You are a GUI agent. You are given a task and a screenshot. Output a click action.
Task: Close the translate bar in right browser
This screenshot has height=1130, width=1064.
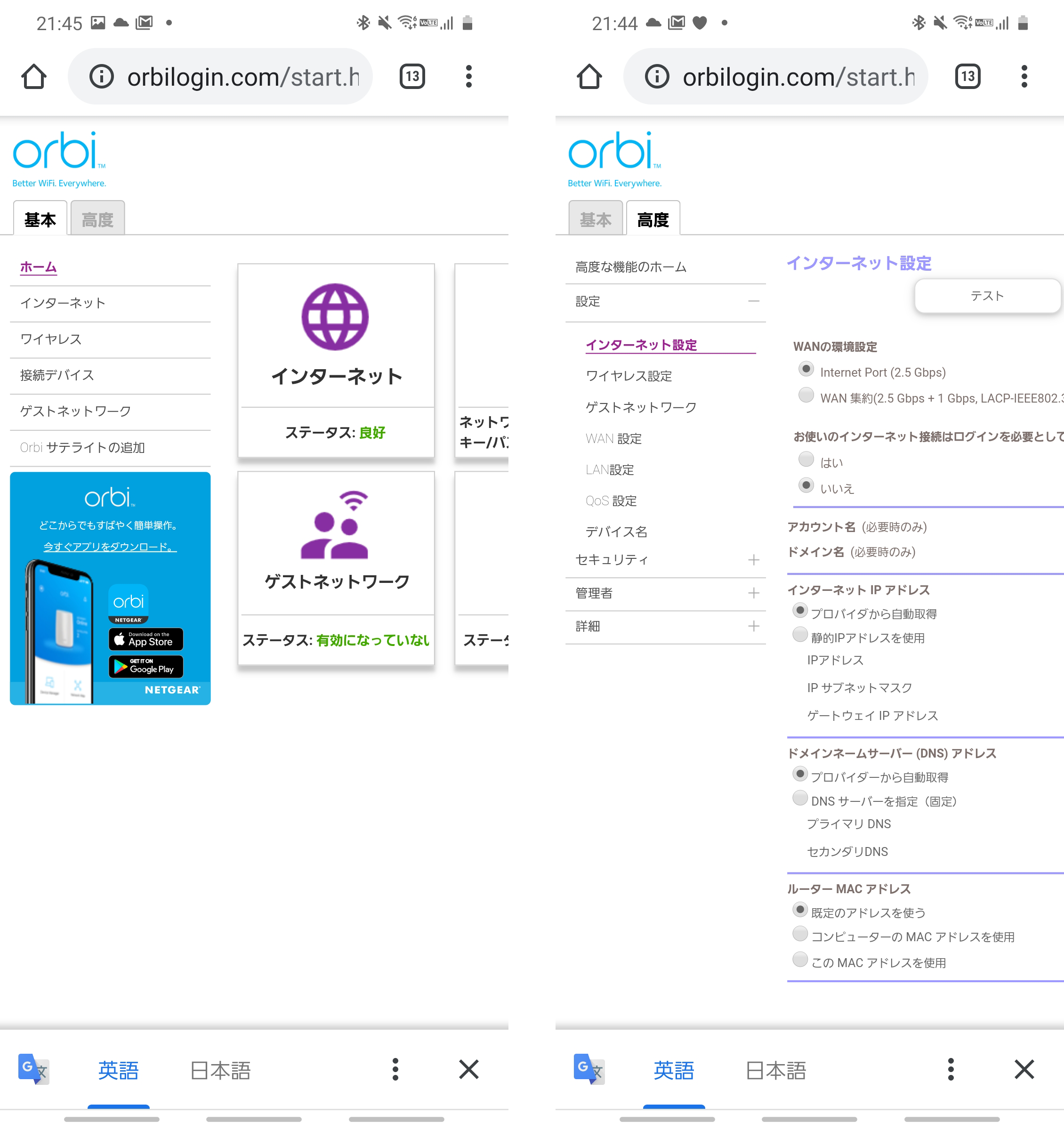[x=1024, y=1069]
